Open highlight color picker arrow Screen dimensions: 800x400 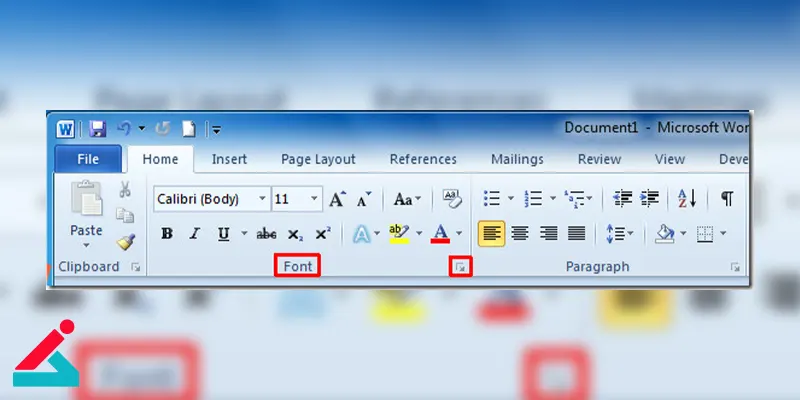(x=419, y=234)
